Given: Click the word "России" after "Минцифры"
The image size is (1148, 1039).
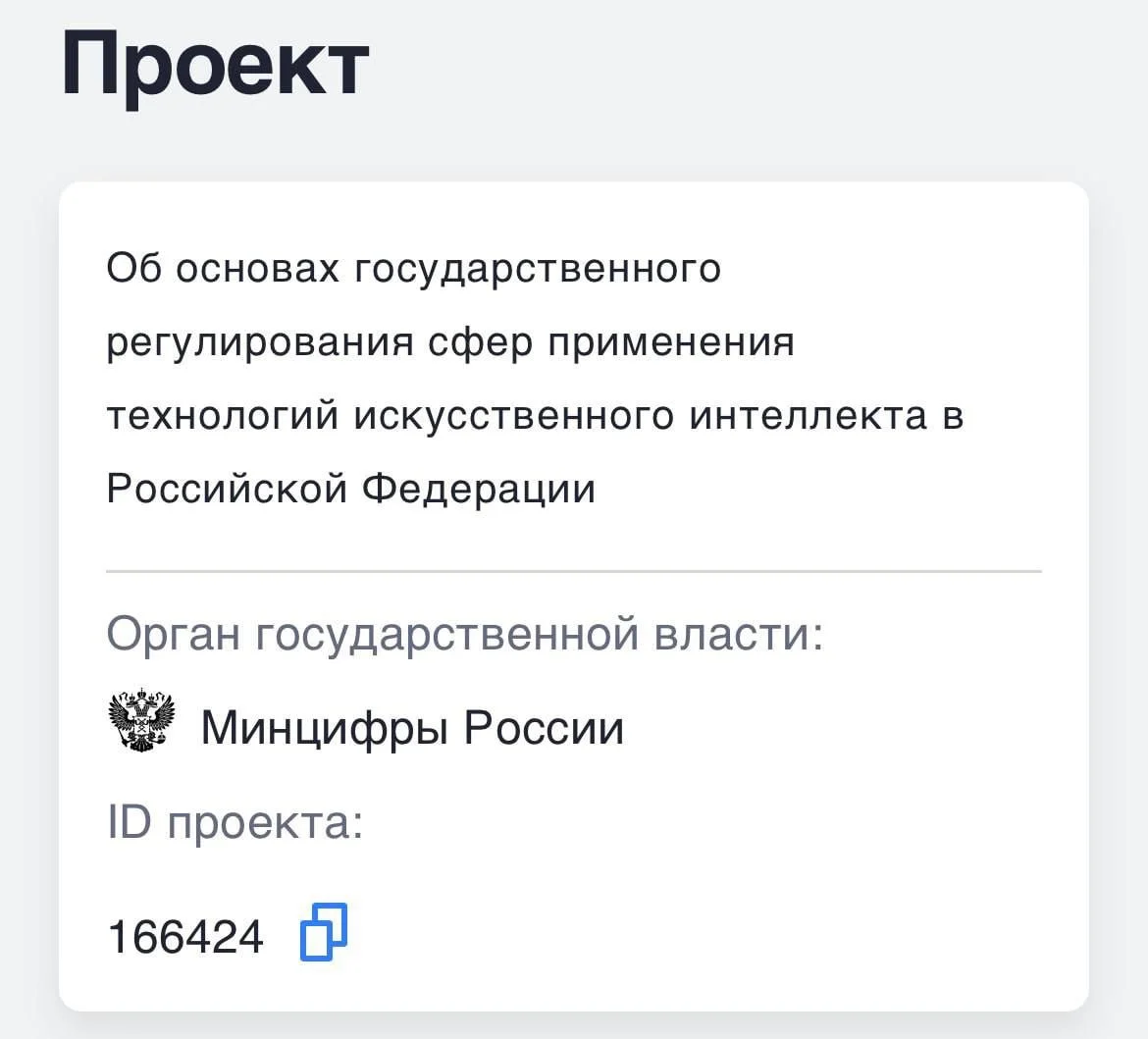Looking at the screenshot, I should point(544,728).
